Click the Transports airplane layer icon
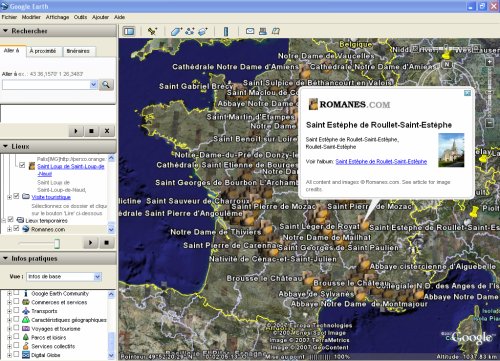This screenshot has height=361, width=500. [26, 311]
